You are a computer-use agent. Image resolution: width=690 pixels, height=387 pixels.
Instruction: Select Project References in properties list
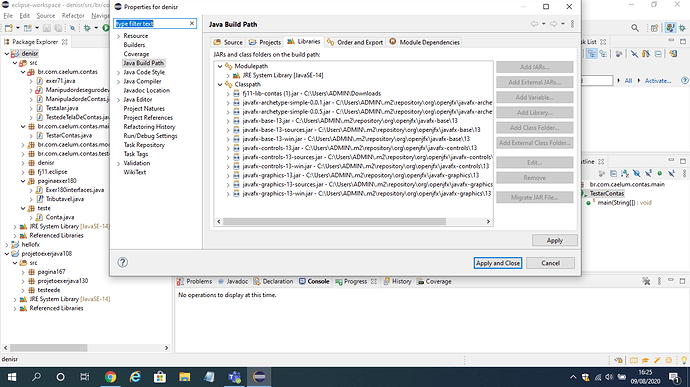[x=148, y=118]
